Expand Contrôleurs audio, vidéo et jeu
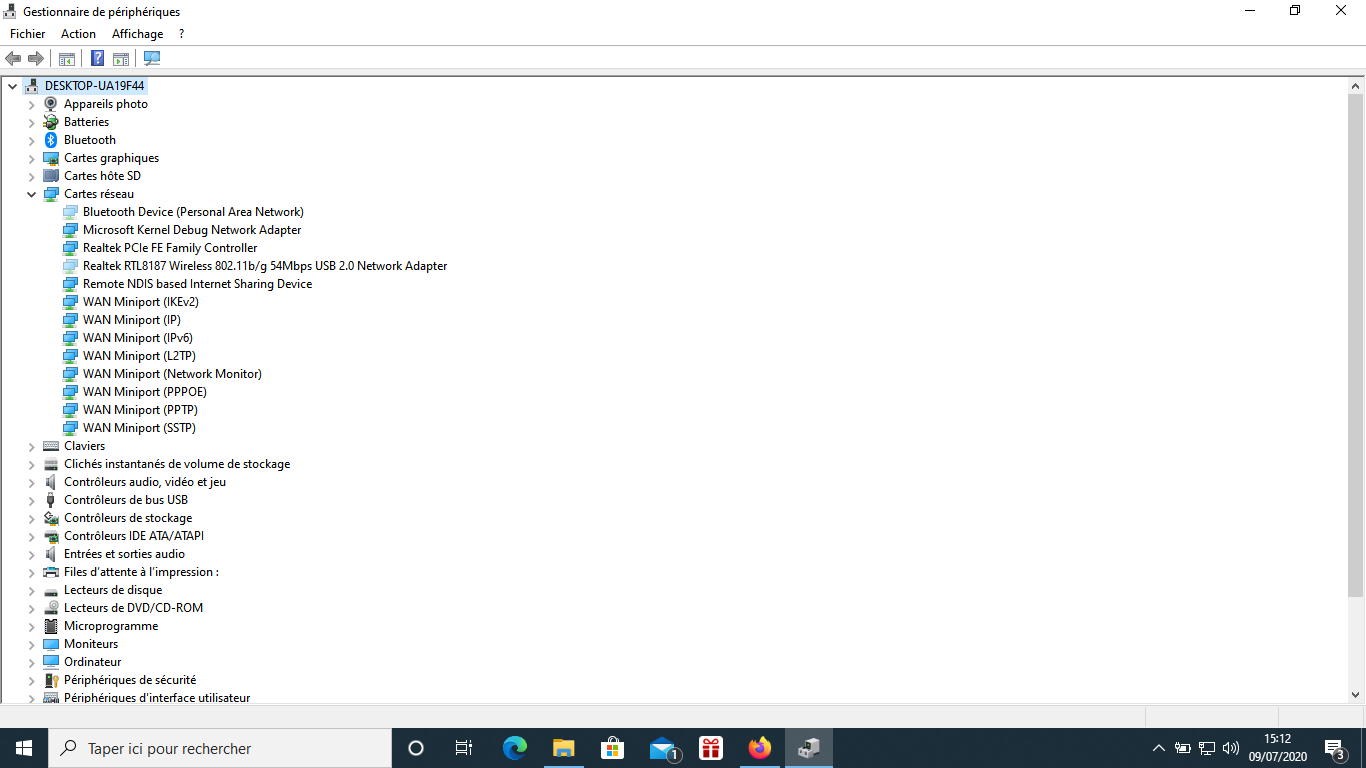 pos(31,482)
